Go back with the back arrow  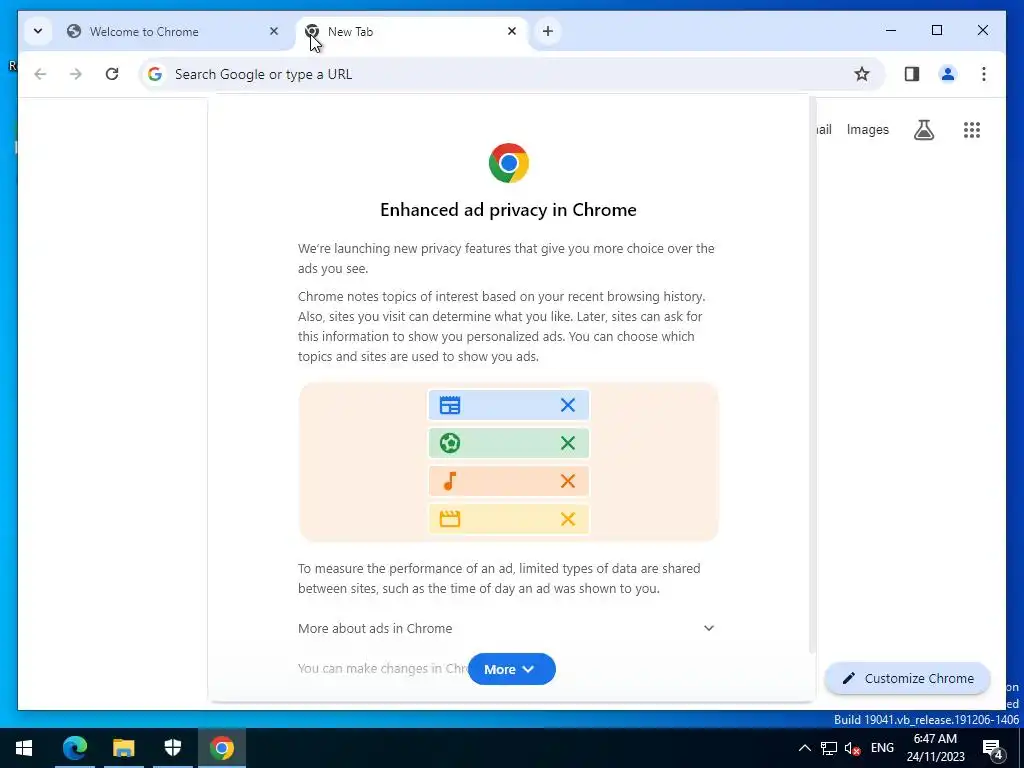[40, 74]
